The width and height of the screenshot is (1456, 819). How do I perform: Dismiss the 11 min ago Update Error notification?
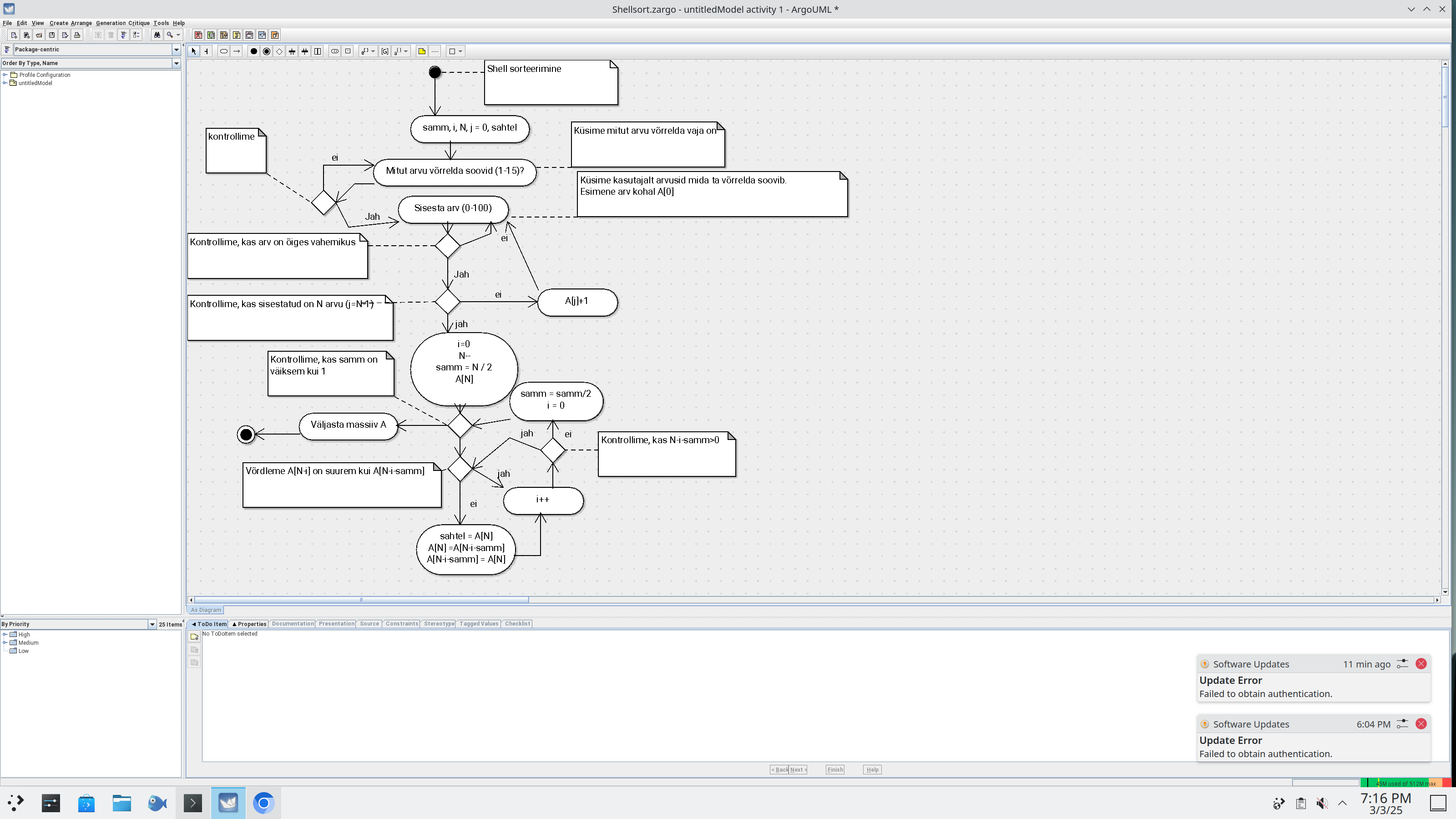[1421, 664]
